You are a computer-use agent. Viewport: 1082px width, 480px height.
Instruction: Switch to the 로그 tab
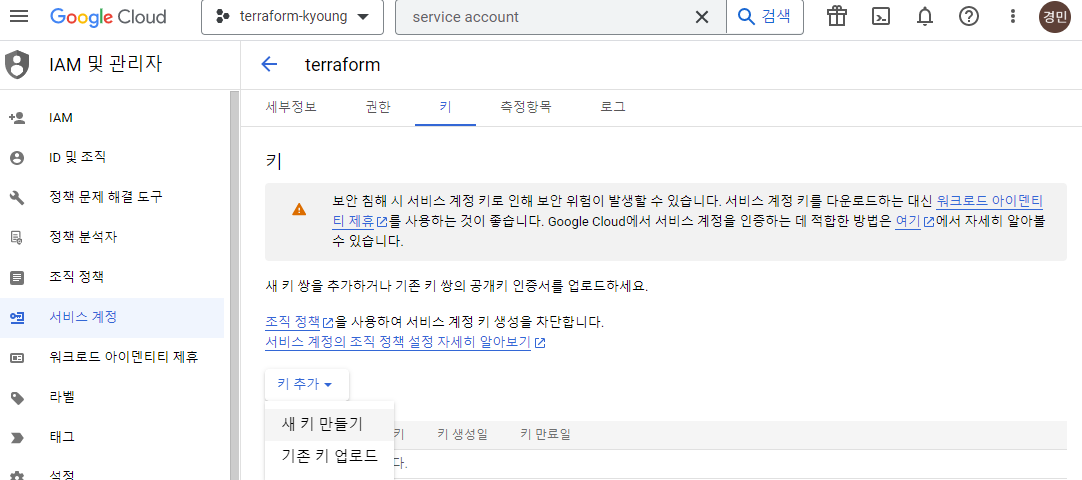coord(613,107)
